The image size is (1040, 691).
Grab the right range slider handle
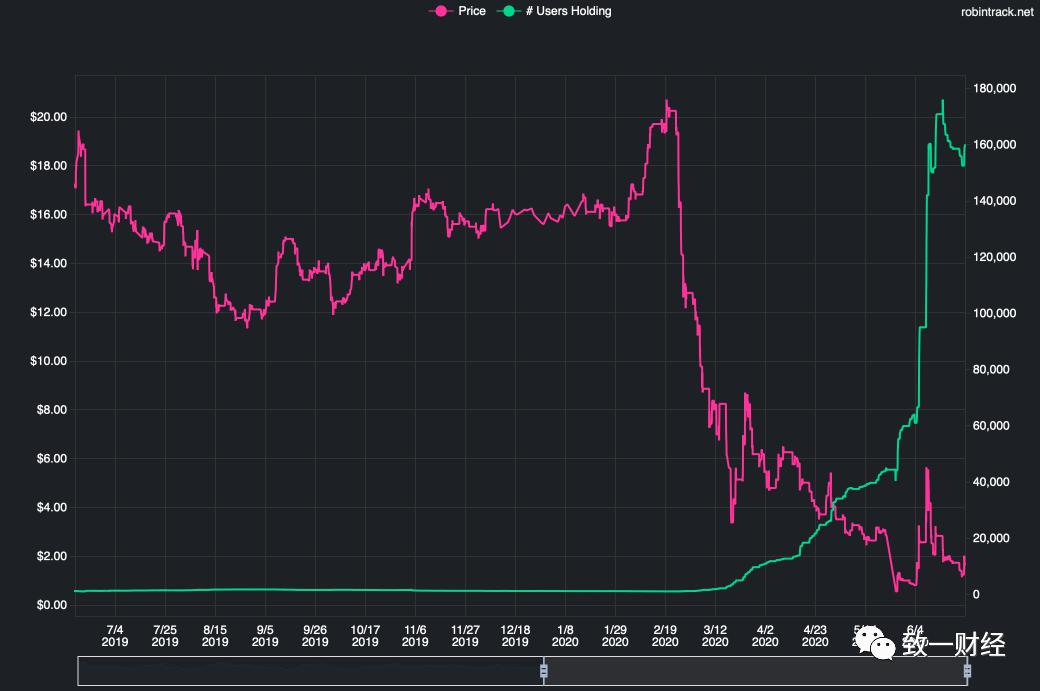point(966,671)
